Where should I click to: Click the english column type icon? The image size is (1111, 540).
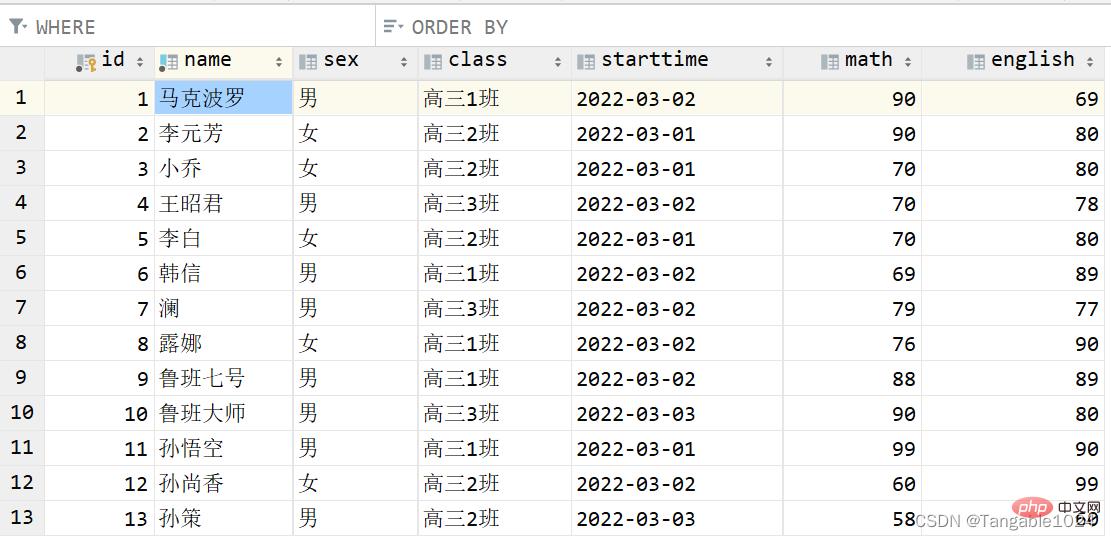tap(975, 62)
